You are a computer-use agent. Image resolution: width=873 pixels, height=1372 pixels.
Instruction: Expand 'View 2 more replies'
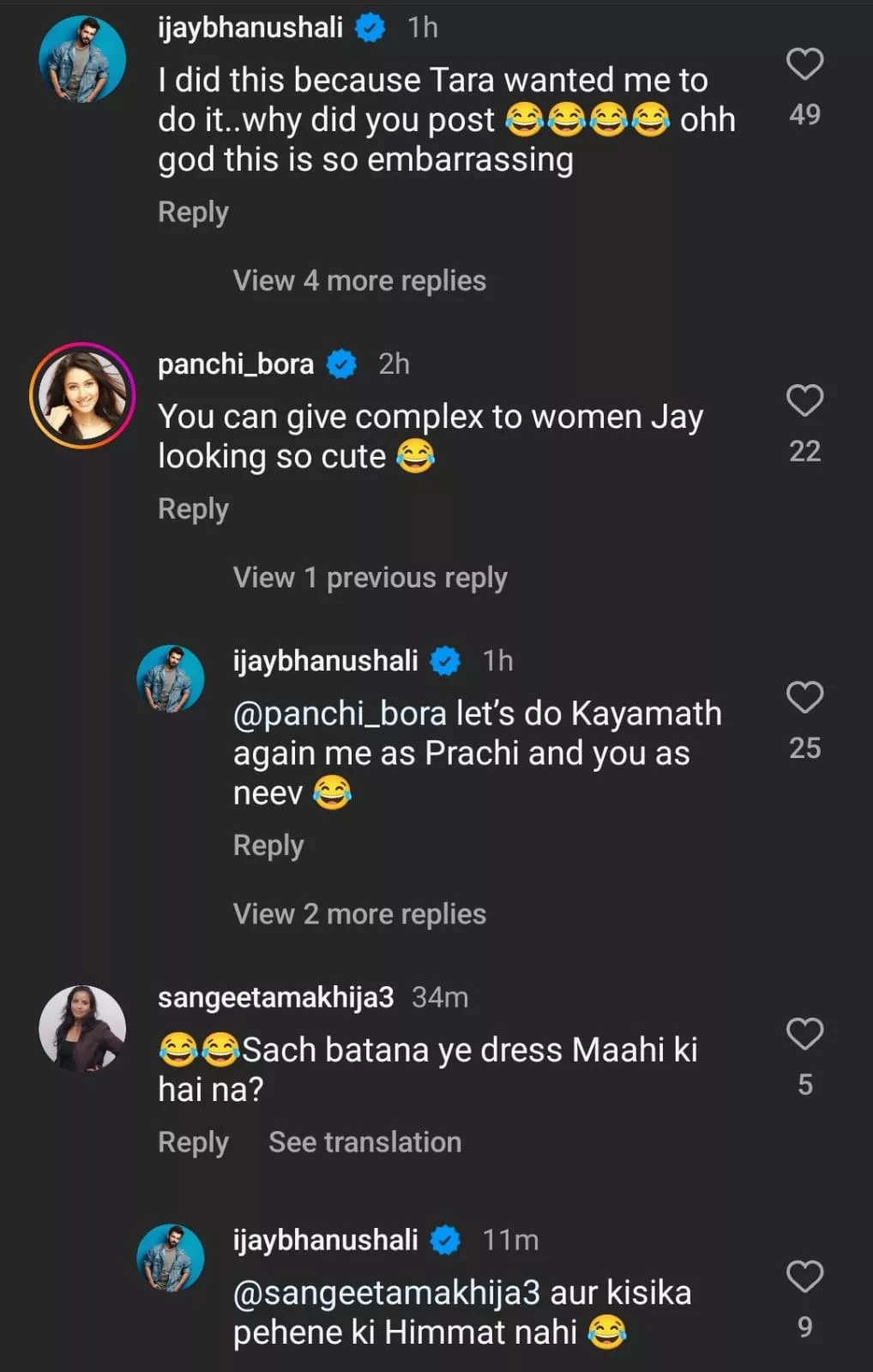[359, 914]
